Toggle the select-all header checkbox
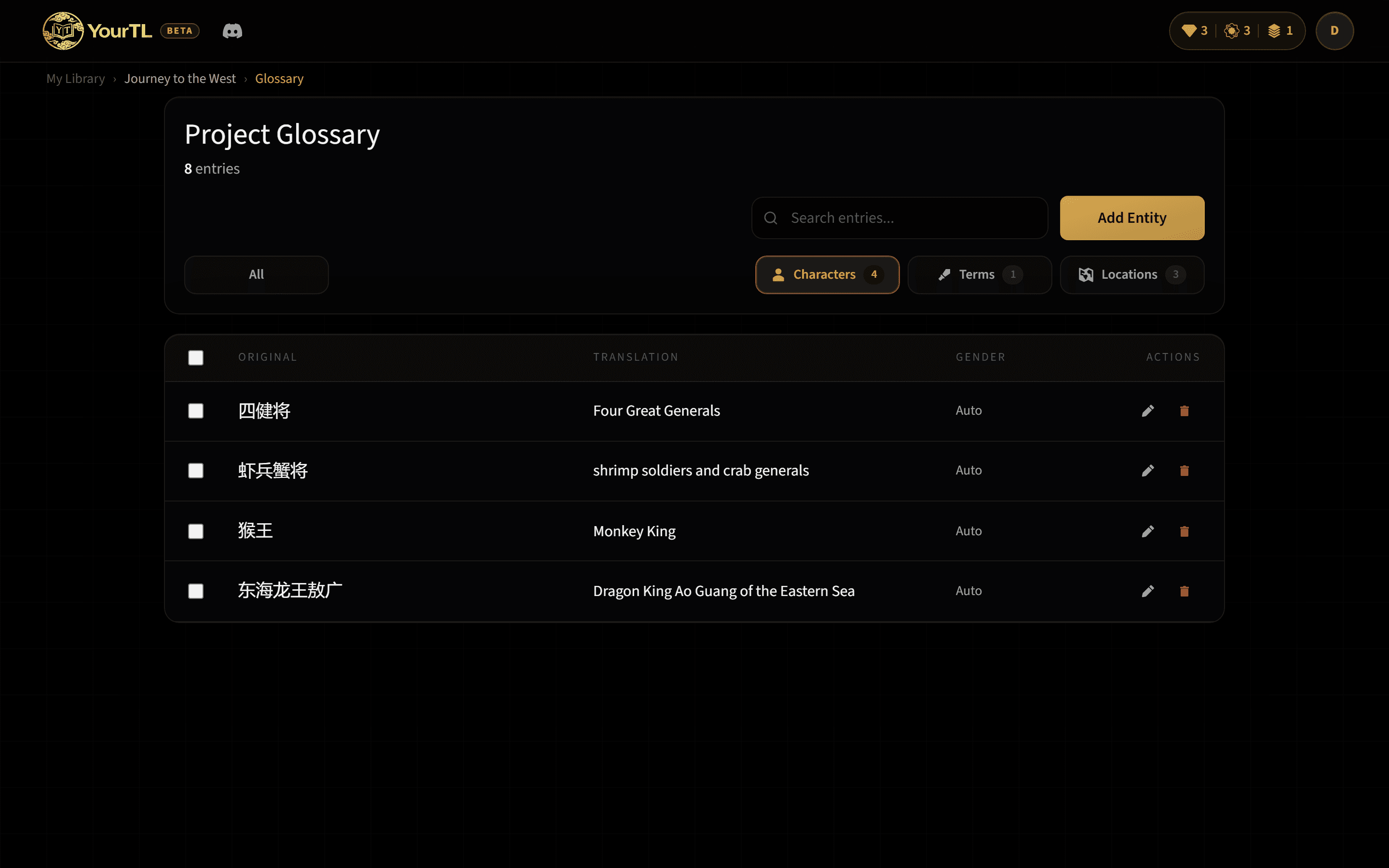1389x868 pixels. pos(196,358)
